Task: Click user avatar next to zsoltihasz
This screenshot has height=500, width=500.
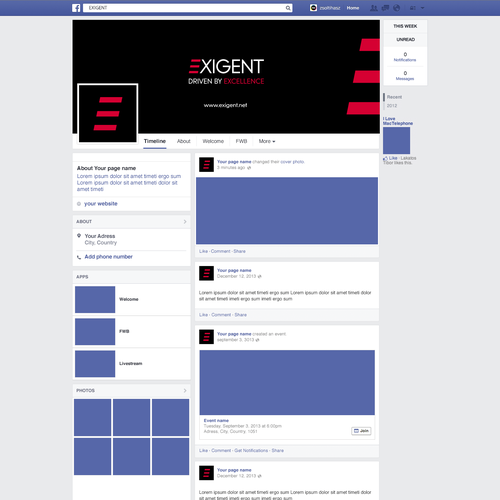Action: click(x=313, y=8)
